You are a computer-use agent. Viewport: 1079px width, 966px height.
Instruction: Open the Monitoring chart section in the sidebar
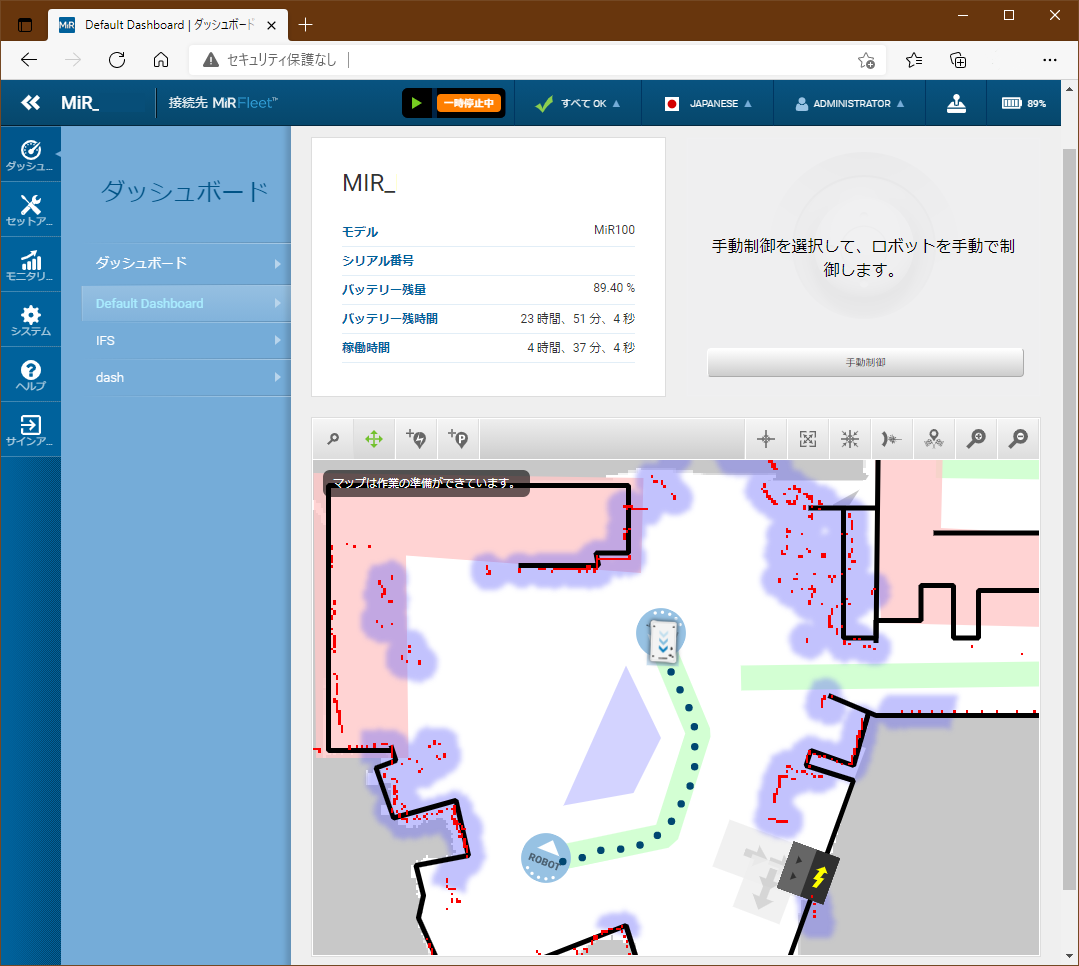(30, 263)
